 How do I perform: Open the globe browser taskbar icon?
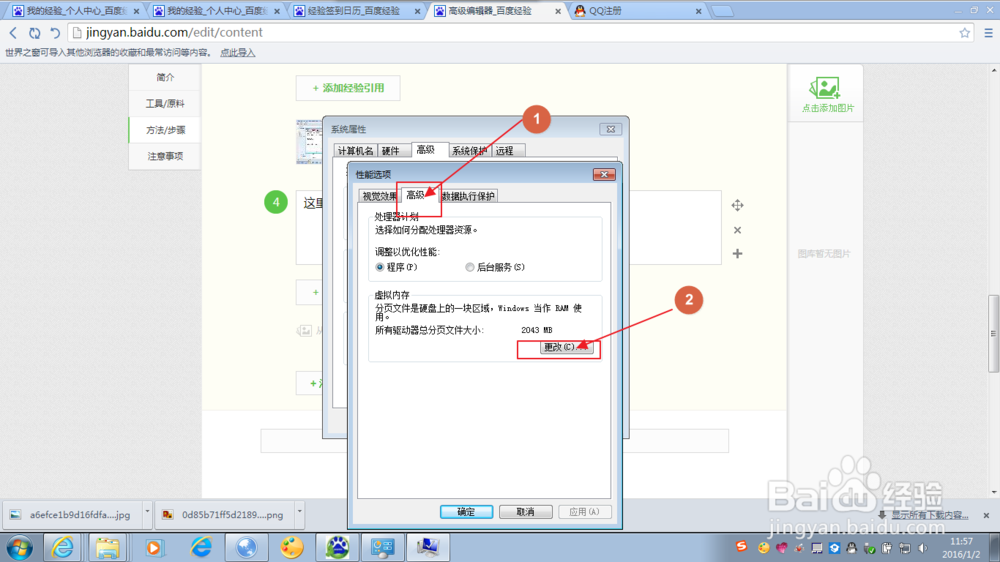tap(246, 547)
